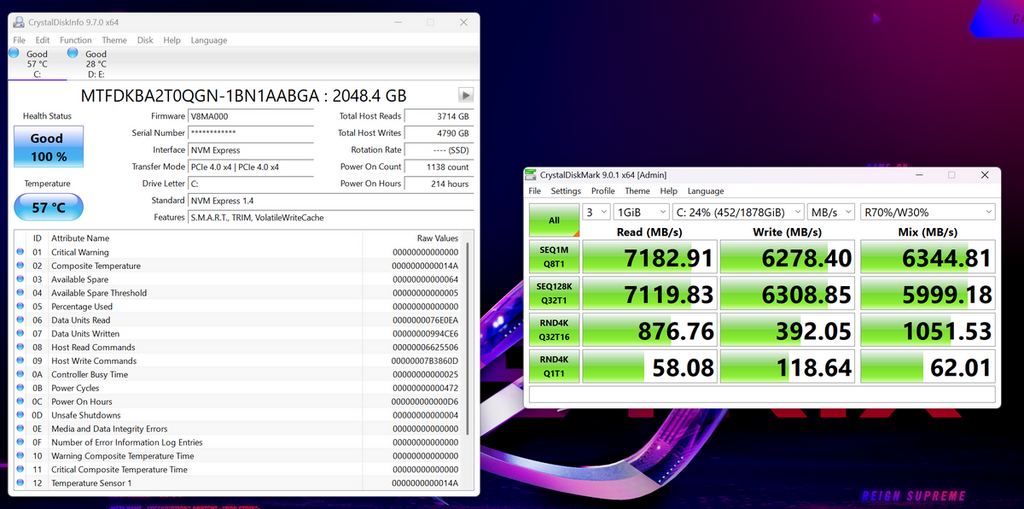
Task: Open Settings menu in CrystalDiskMark
Action: [566, 191]
